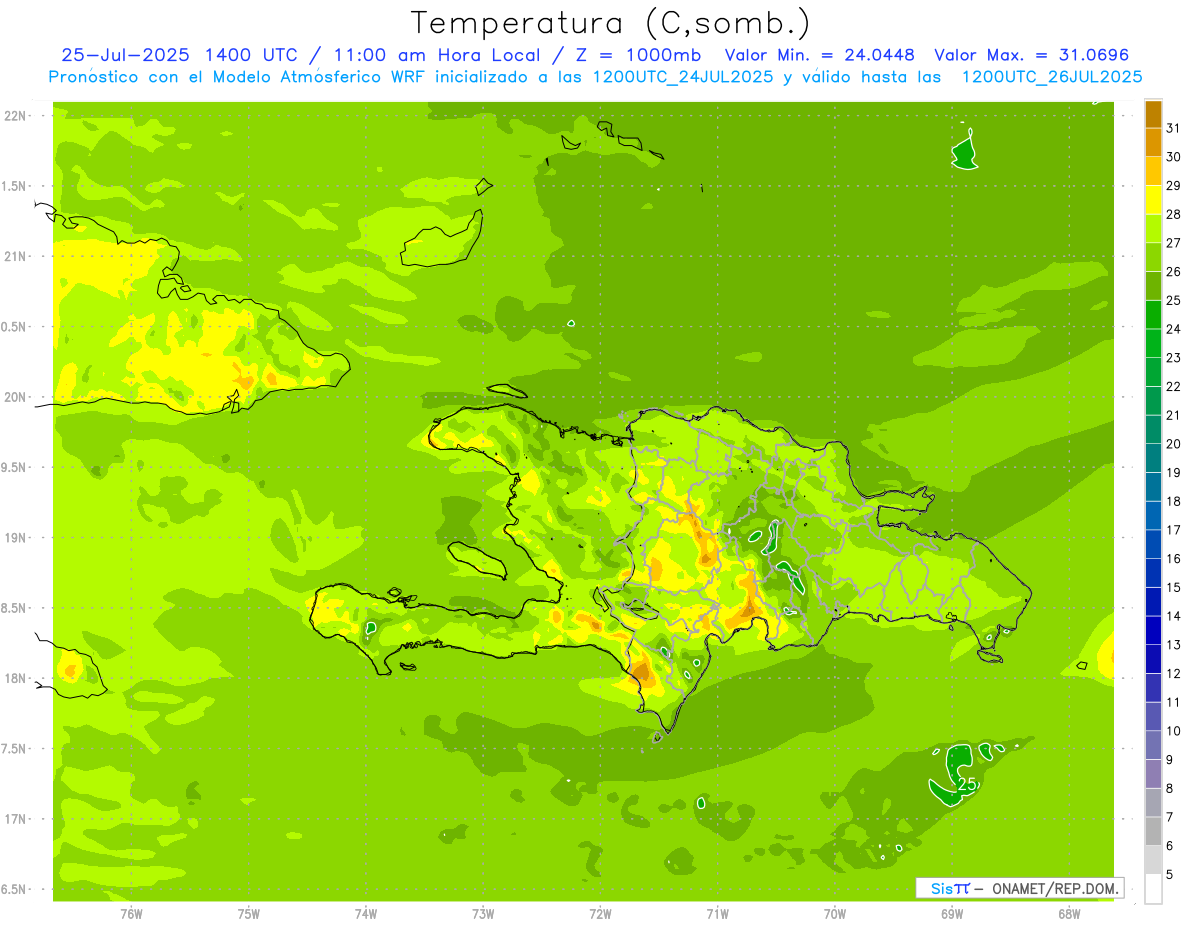The image size is (1200, 927).
Task: Select the "1200UTC_24JUL2025" initialization time text
Action: (683, 77)
